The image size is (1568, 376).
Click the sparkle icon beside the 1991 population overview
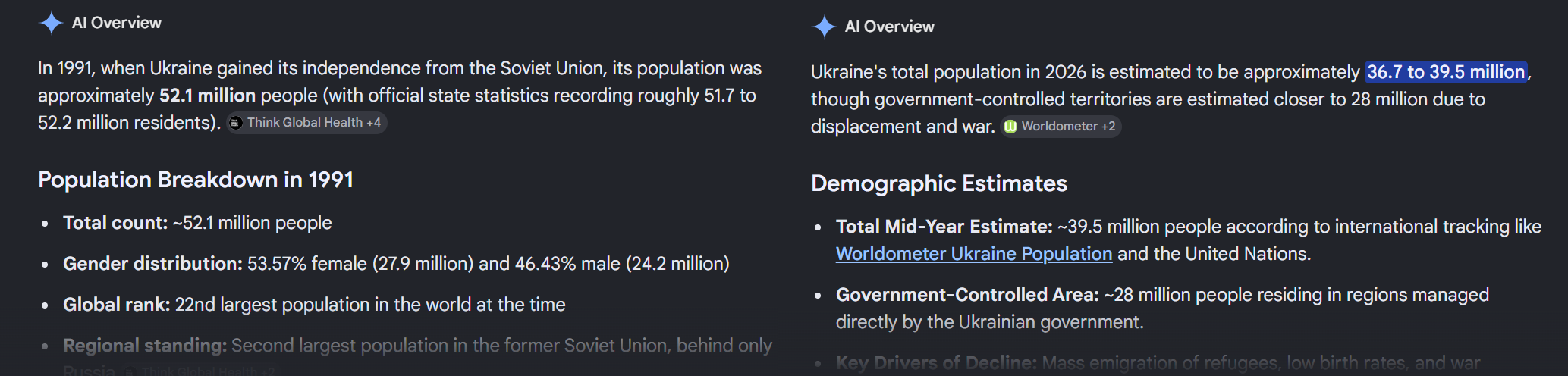[51, 23]
